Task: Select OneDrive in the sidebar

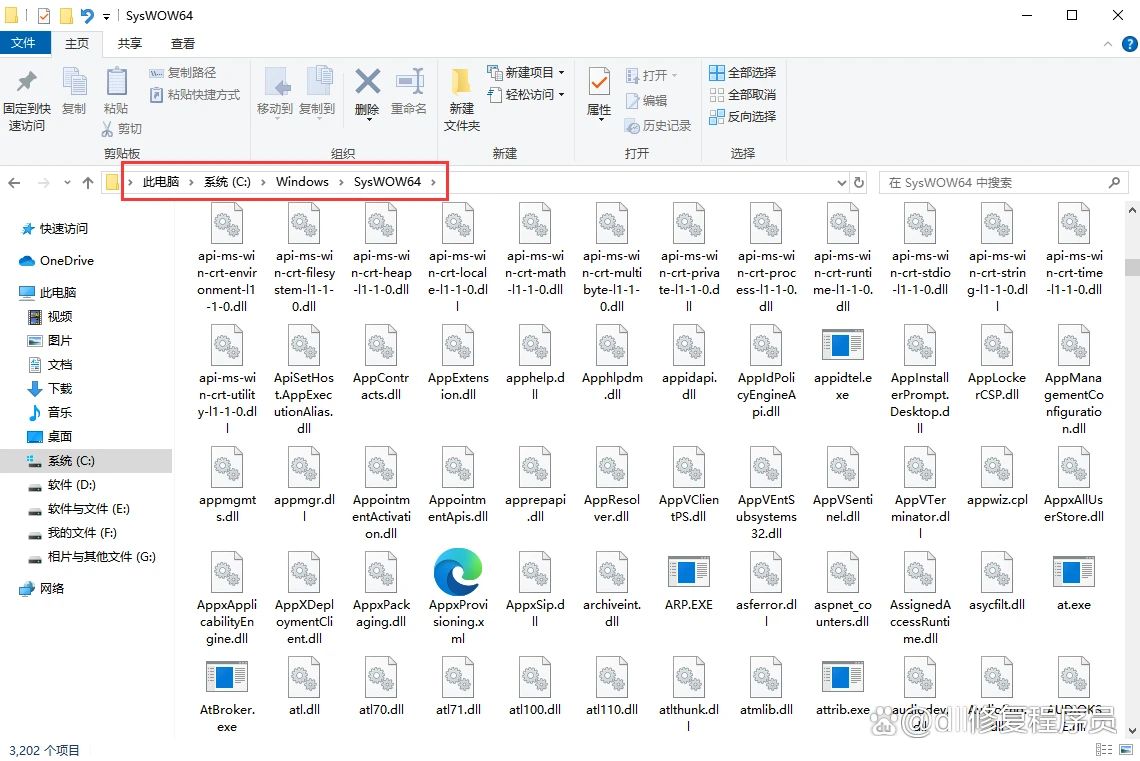Action: click(x=57, y=261)
